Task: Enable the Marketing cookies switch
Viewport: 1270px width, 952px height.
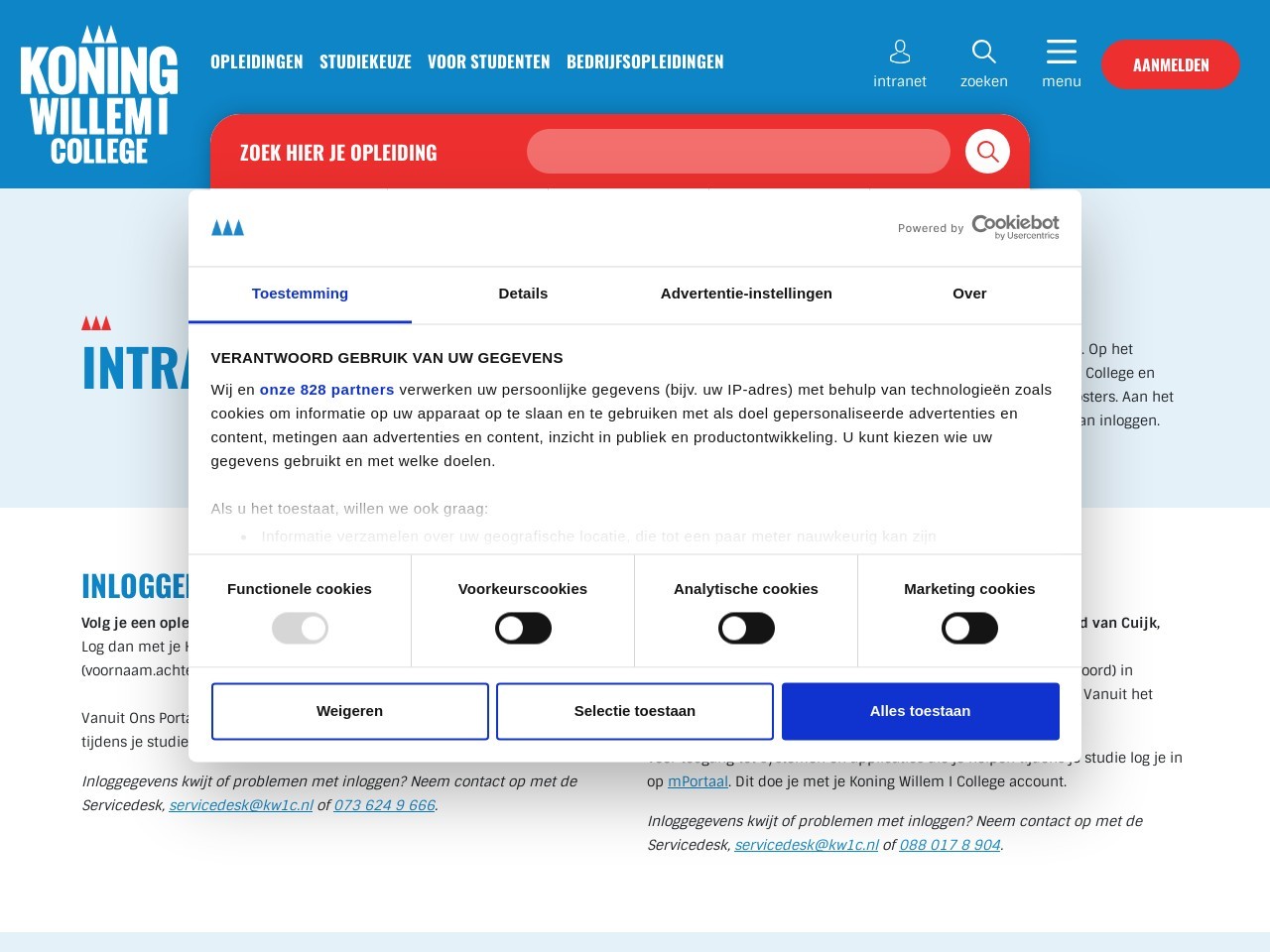Action: point(969,628)
